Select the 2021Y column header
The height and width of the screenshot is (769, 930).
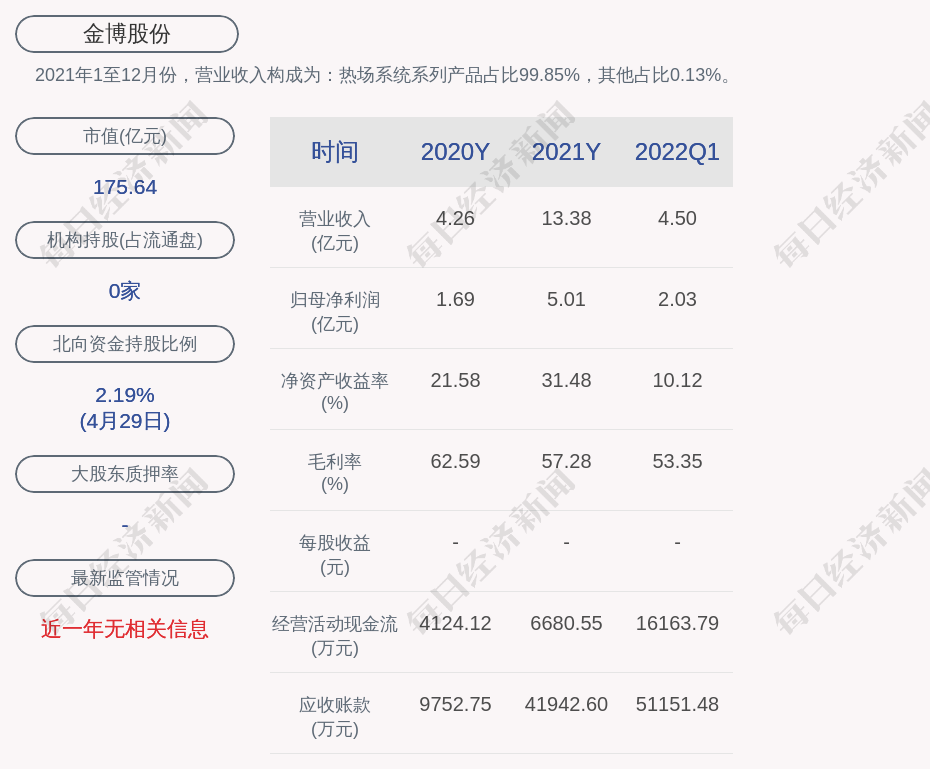pyautogui.click(x=566, y=152)
